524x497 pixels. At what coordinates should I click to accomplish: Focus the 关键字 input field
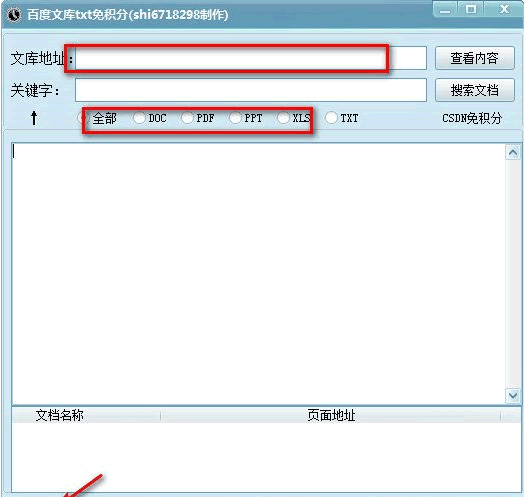coord(251,90)
